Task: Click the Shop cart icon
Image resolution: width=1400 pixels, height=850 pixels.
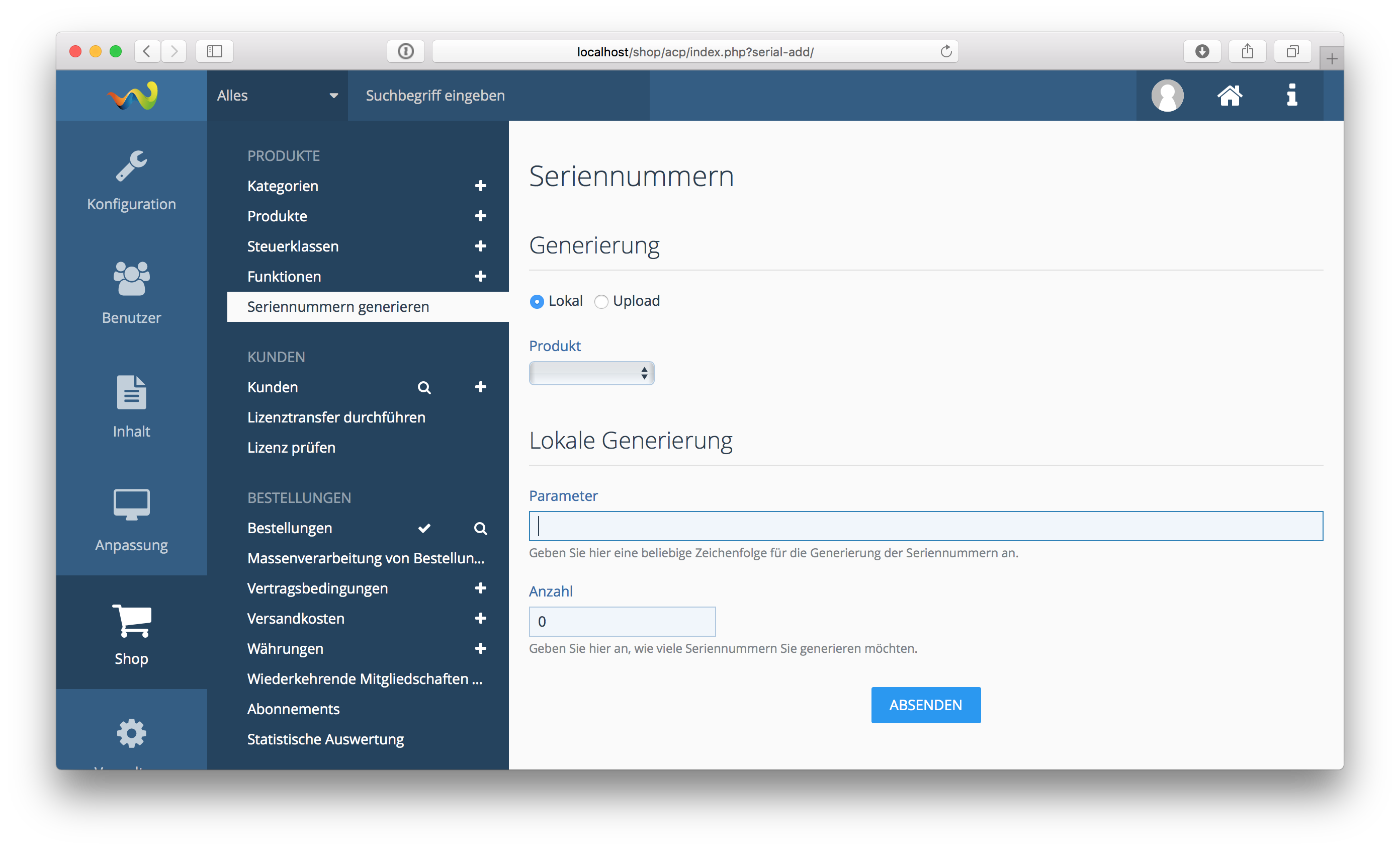Action: [x=131, y=621]
